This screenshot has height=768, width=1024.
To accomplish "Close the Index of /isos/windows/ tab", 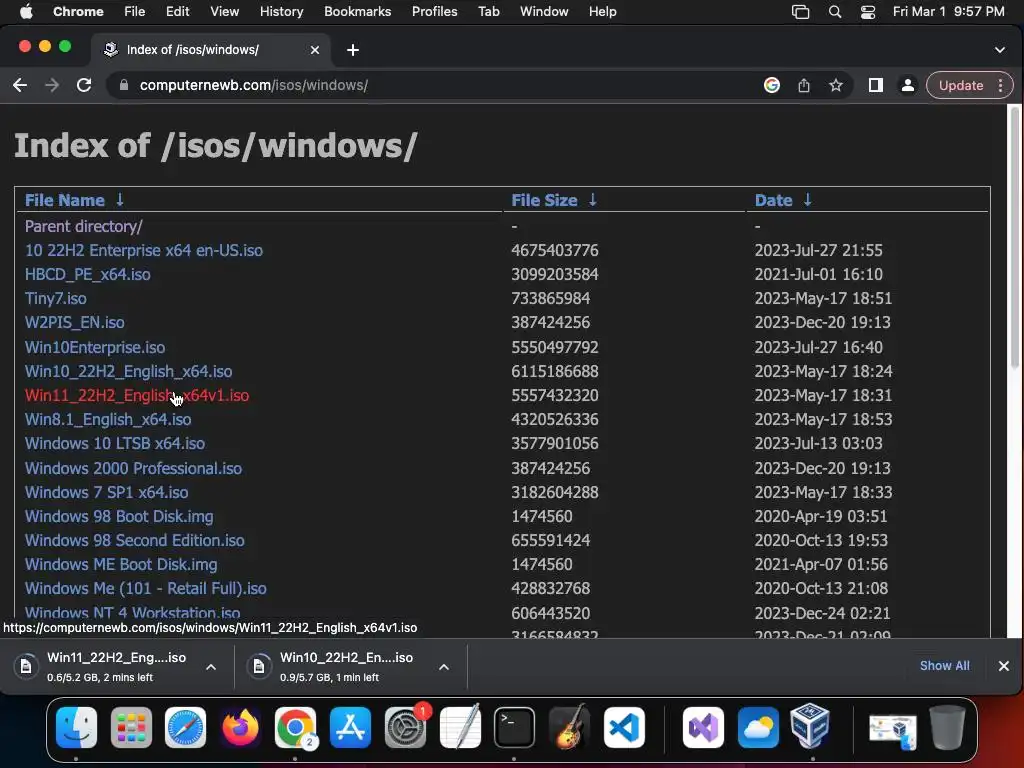I will (315, 50).
